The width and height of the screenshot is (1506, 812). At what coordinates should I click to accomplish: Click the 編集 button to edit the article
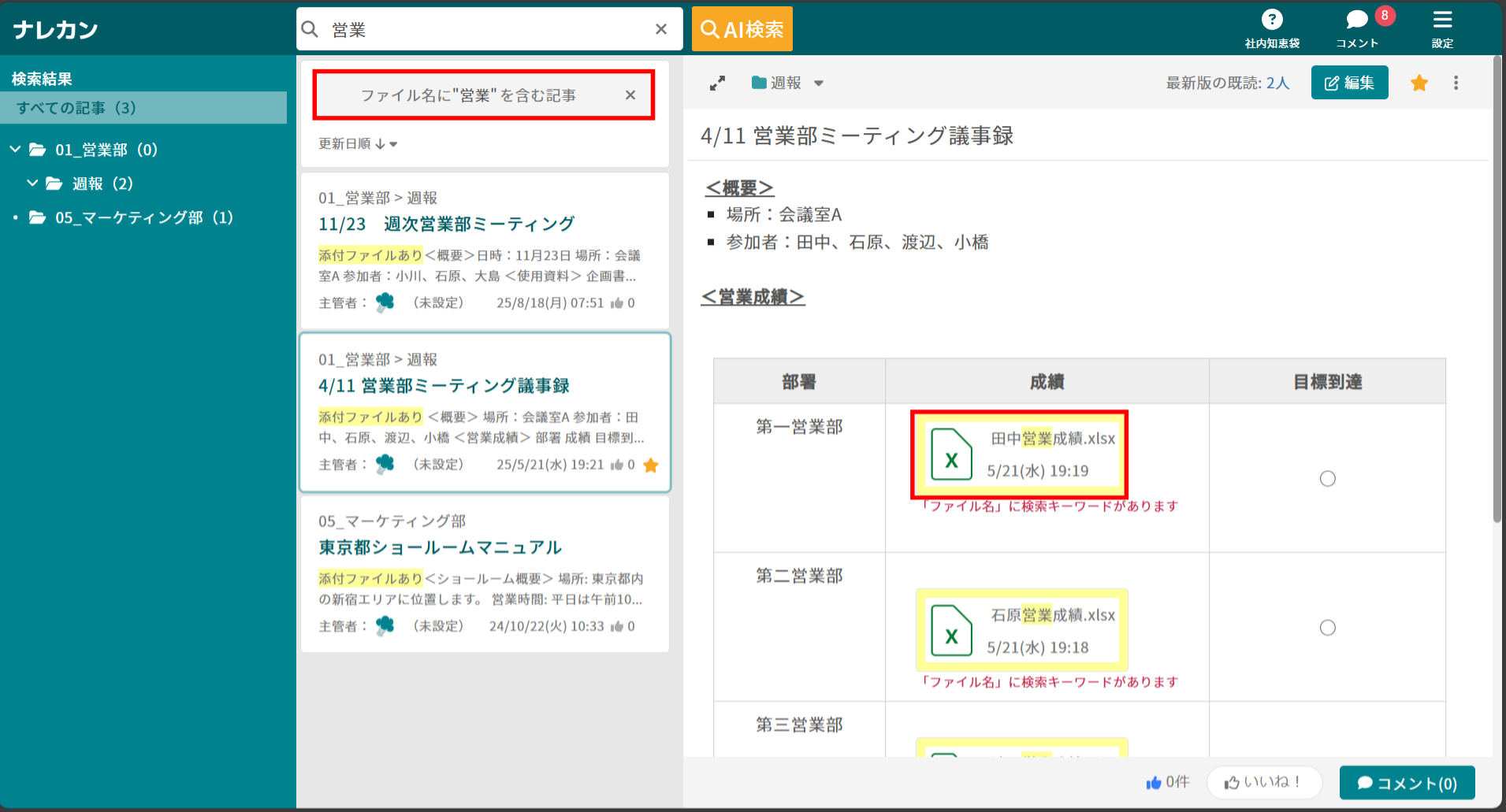(x=1349, y=82)
